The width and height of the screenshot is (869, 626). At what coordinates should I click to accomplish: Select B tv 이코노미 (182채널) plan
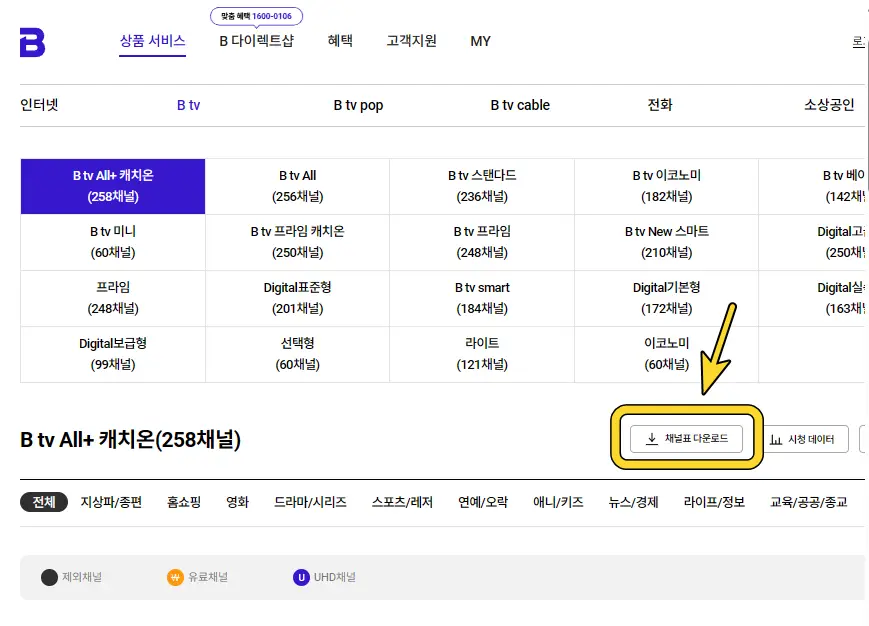(667, 186)
